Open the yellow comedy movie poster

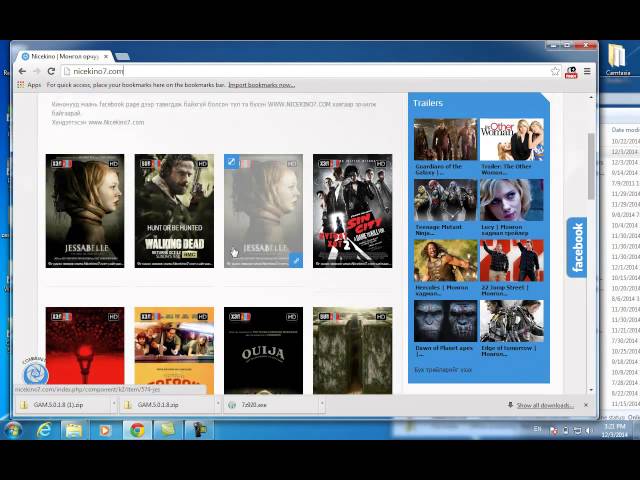[174, 350]
